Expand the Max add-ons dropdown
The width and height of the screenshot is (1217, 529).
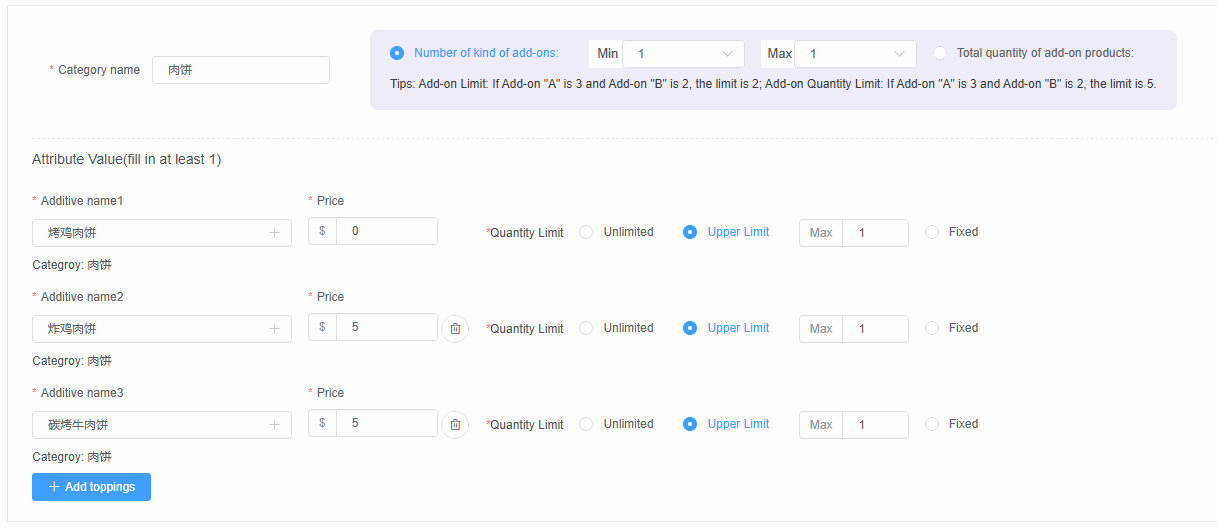(854, 54)
